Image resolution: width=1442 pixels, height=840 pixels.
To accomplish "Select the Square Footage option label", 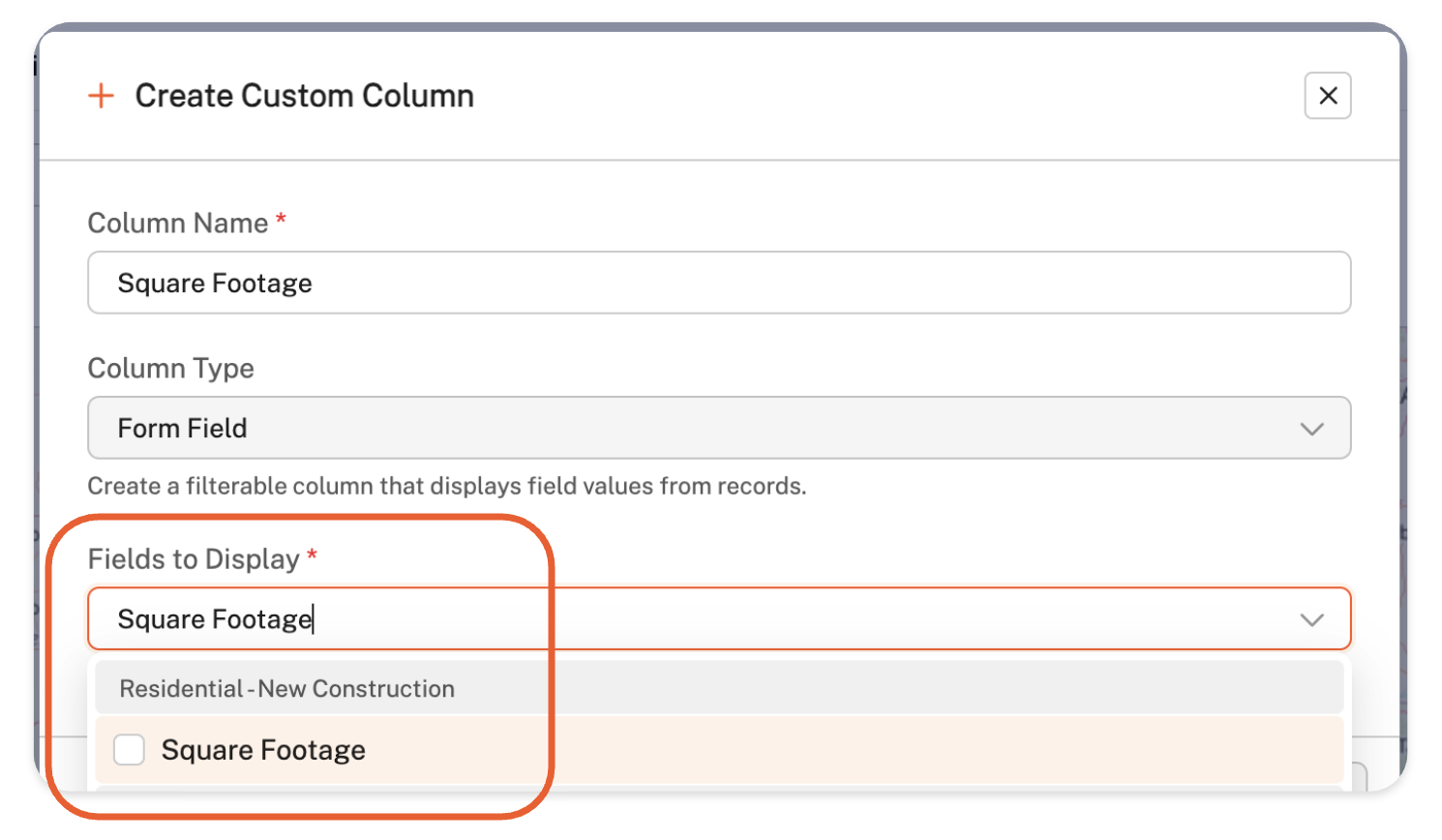I will click(263, 750).
